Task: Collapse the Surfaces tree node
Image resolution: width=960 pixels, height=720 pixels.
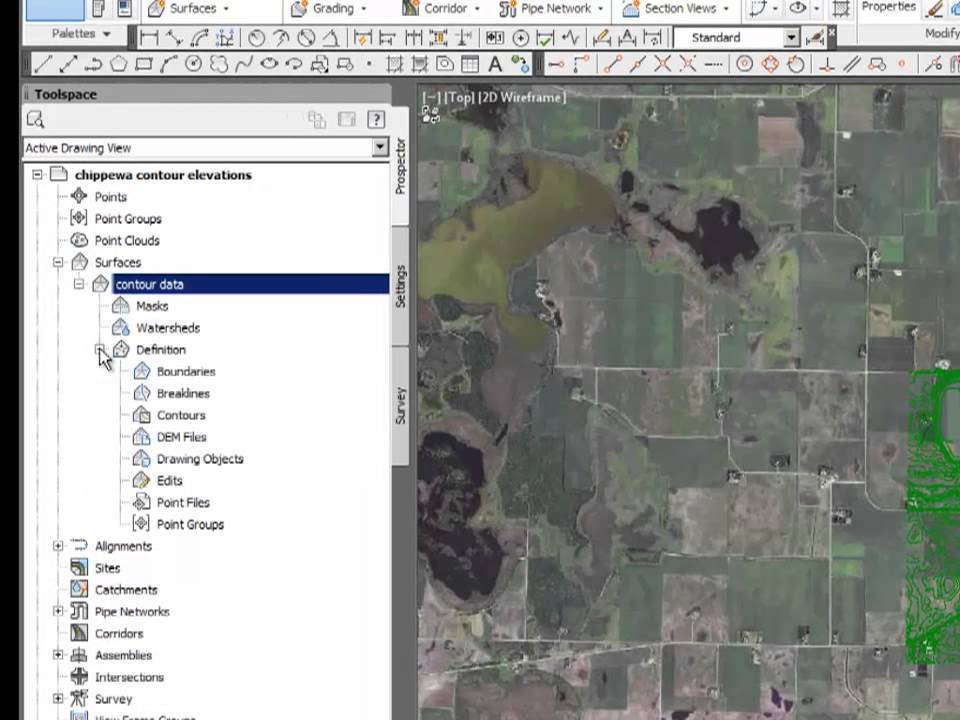Action: (58, 263)
